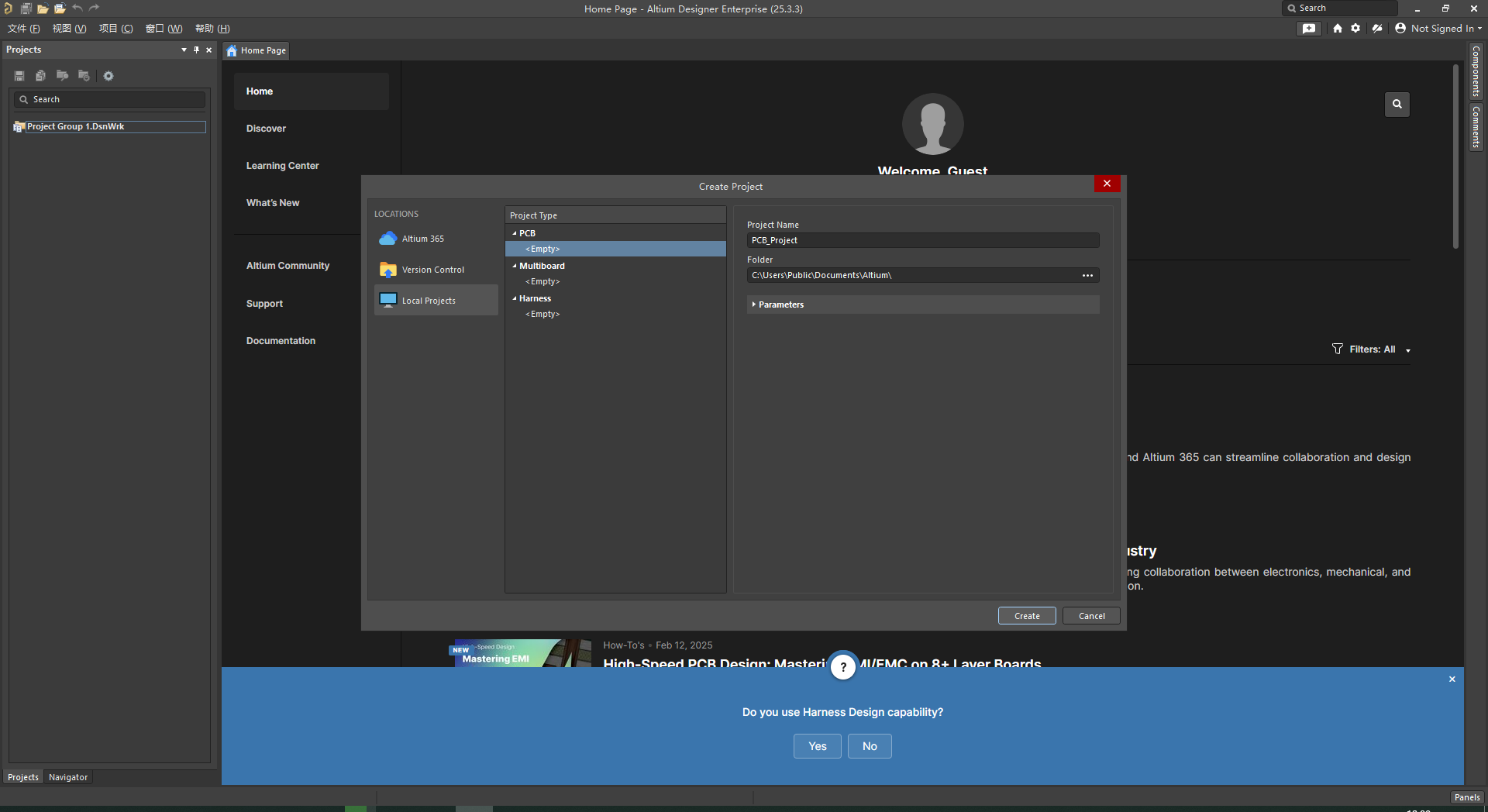Click the Cancel button
1488x812 pixels.
[x=1091, y=616]
